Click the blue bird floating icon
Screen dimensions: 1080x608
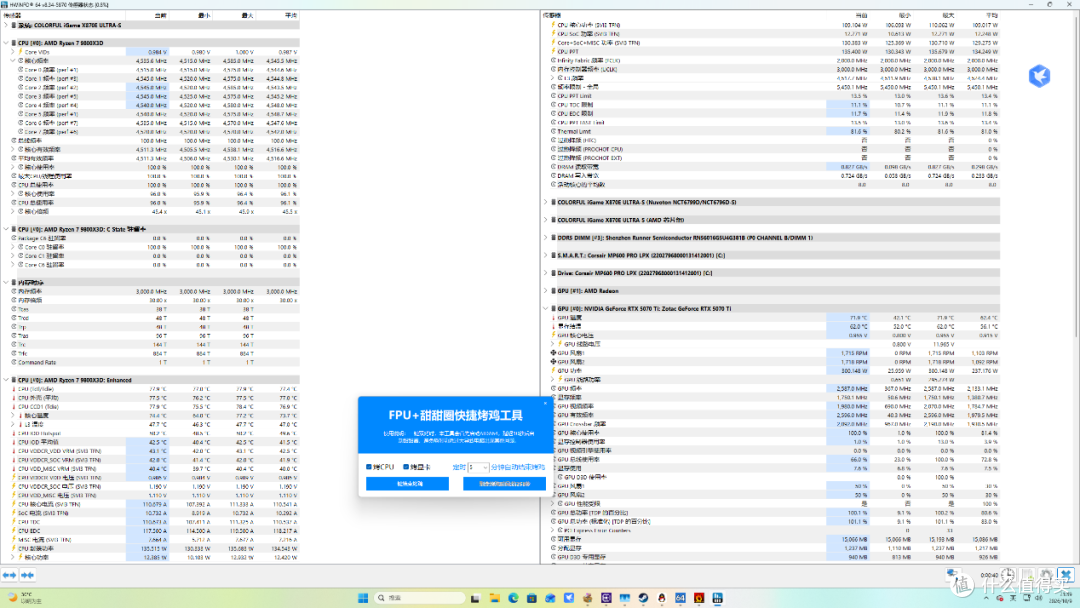pyautogui.click(x=1039, y=76)
